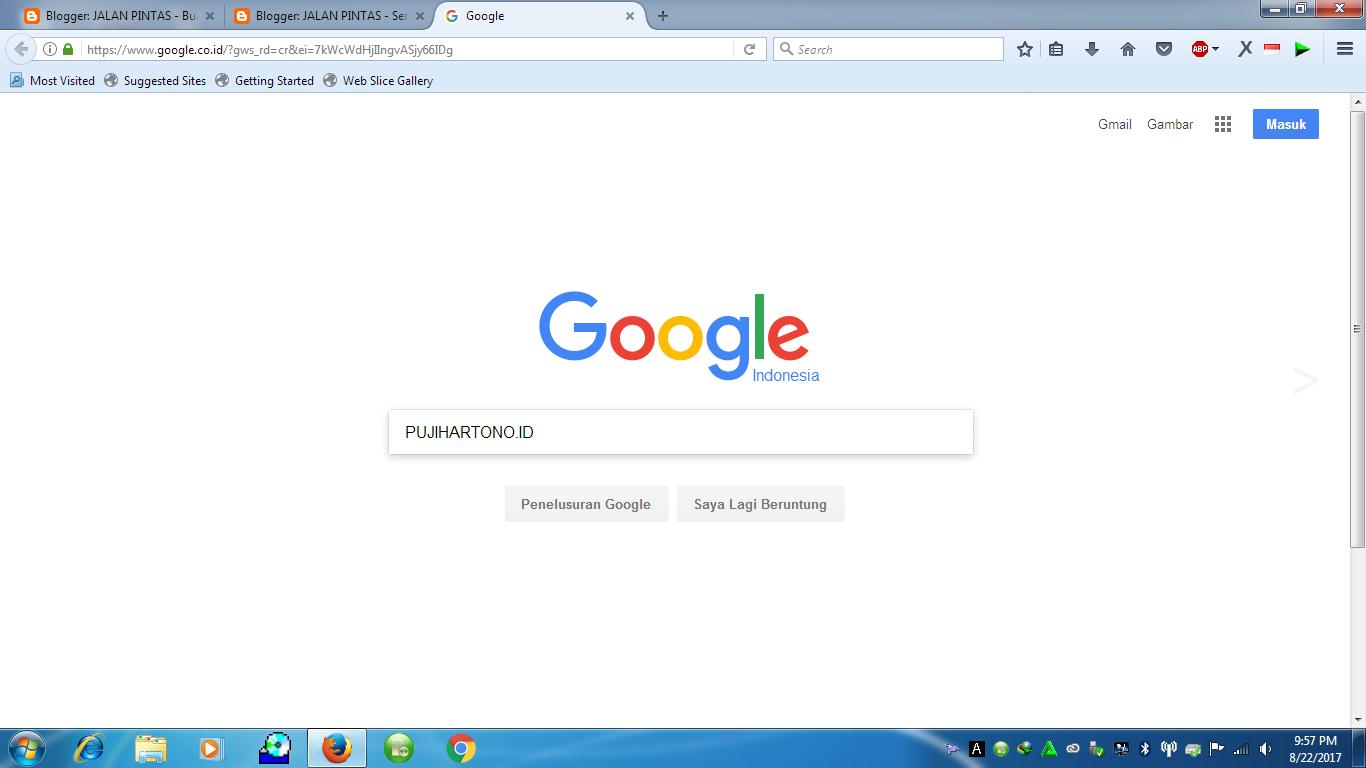Click the safely remove hardware tray icon
The width and height of the screenshot is (1366, 768).
[x=1097, y=748]
